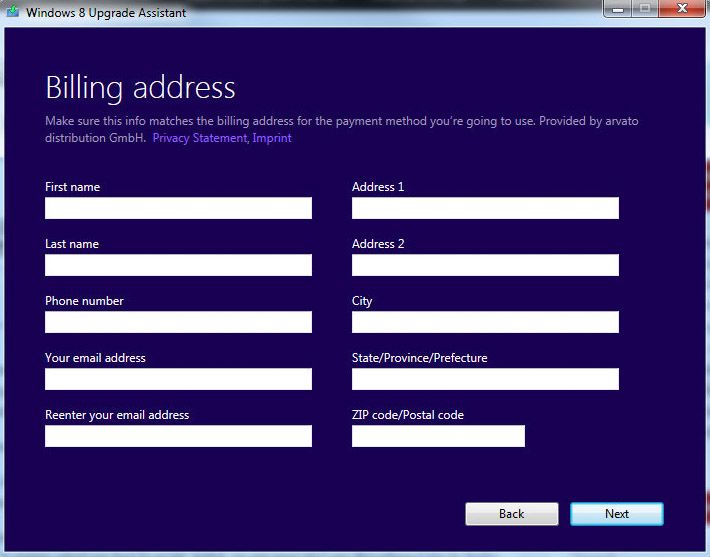Go back with the Back button

[x=512, y=514]
